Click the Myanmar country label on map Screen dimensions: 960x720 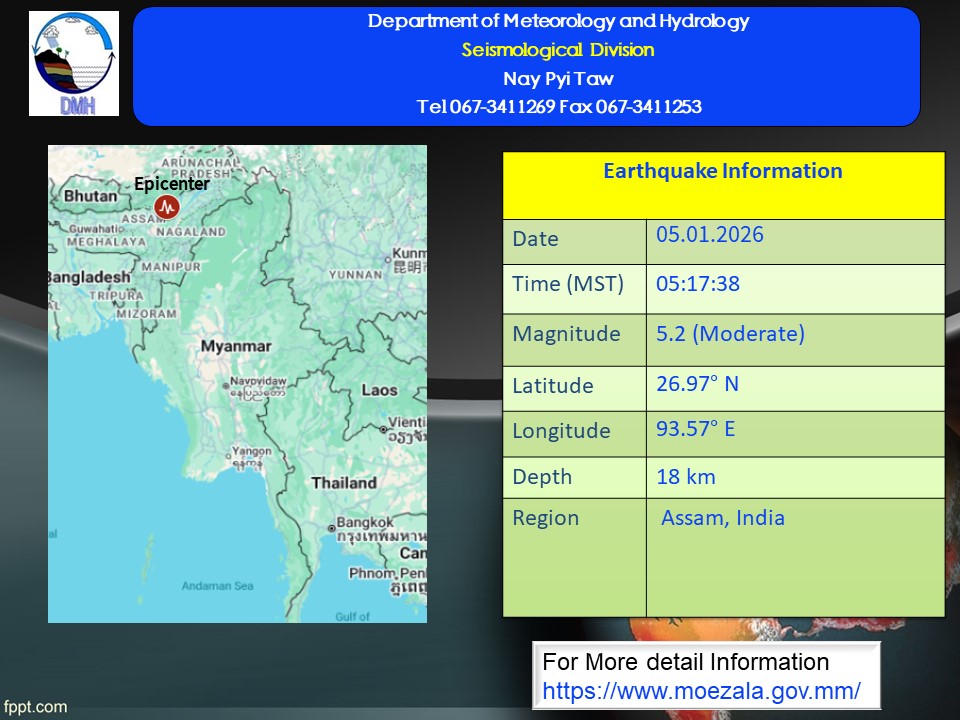[x=235, y=346]
